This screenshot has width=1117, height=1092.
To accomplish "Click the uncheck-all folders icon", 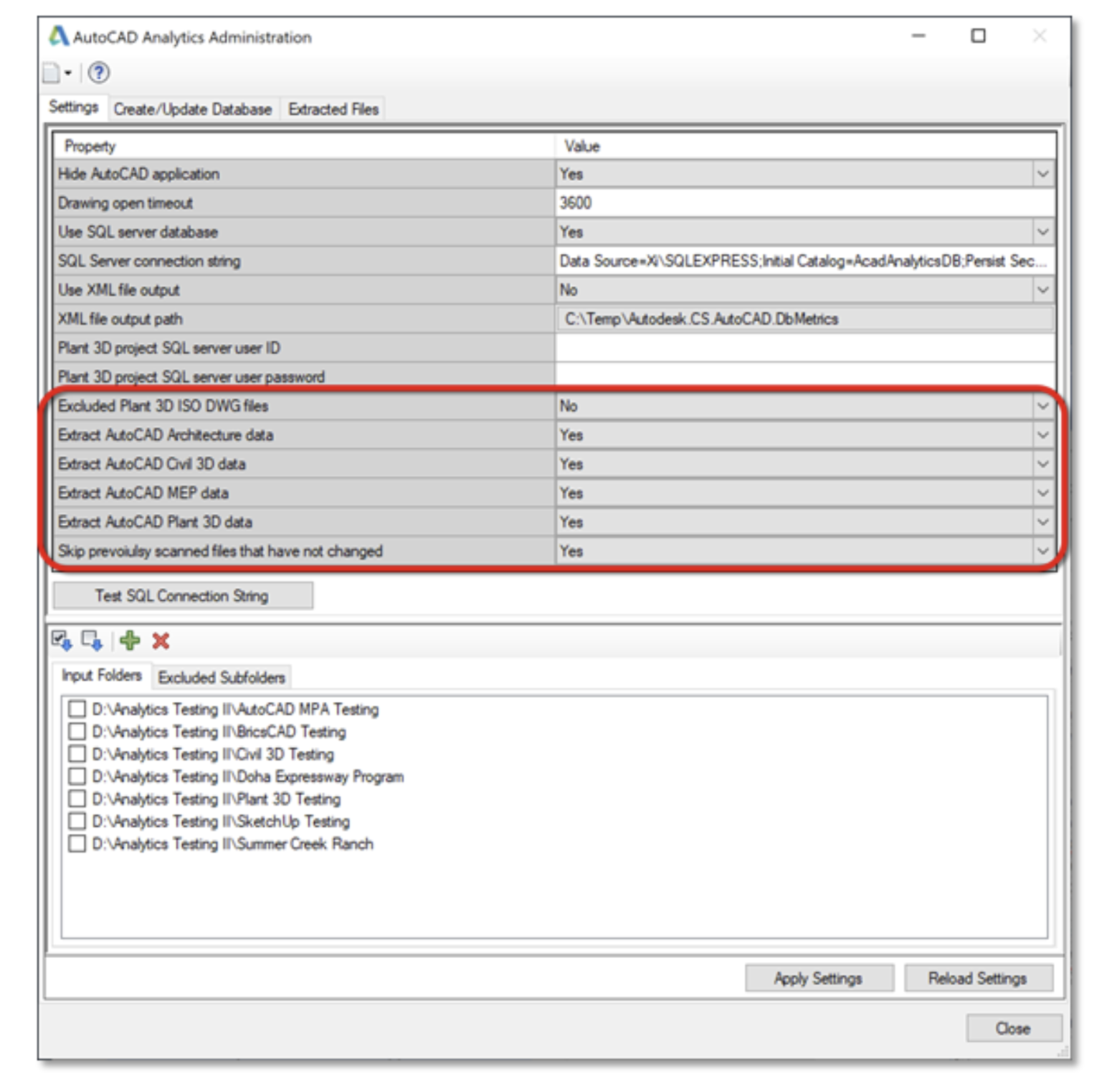I will pyautogui.click(x=92, y=640).
